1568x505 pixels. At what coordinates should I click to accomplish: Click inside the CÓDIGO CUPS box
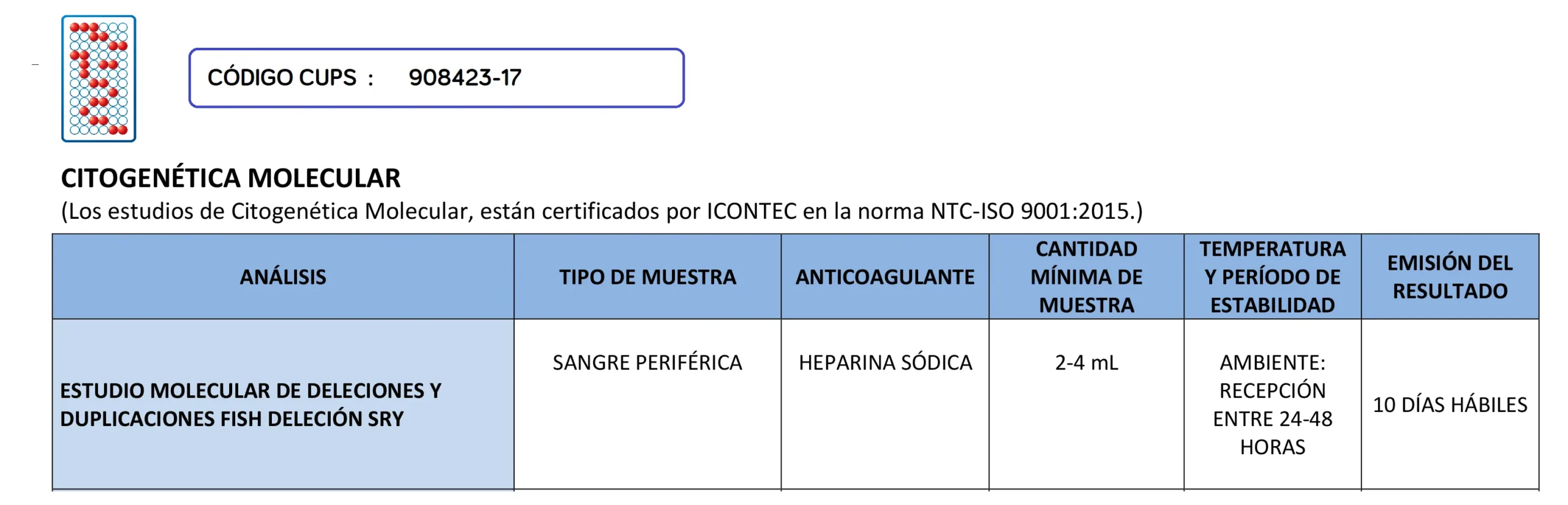click(x=600, y=78)
